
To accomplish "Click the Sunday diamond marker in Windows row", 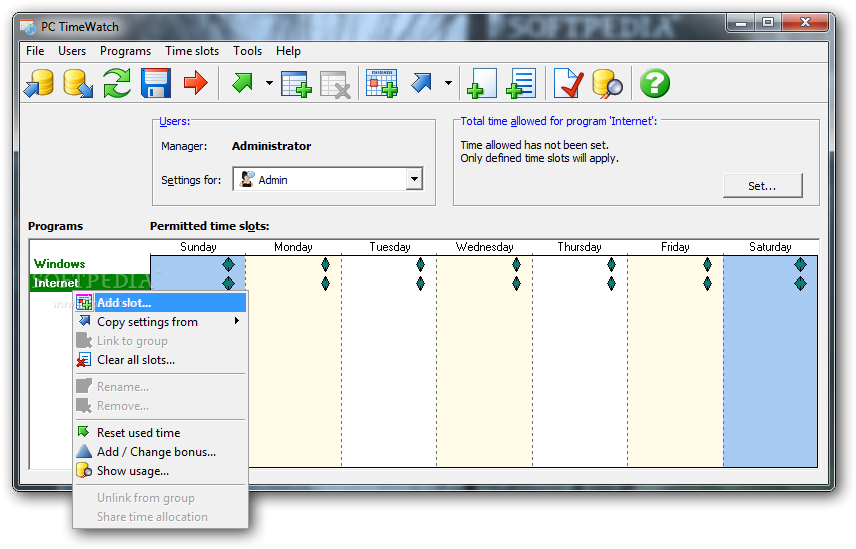I will coord(228,265).
